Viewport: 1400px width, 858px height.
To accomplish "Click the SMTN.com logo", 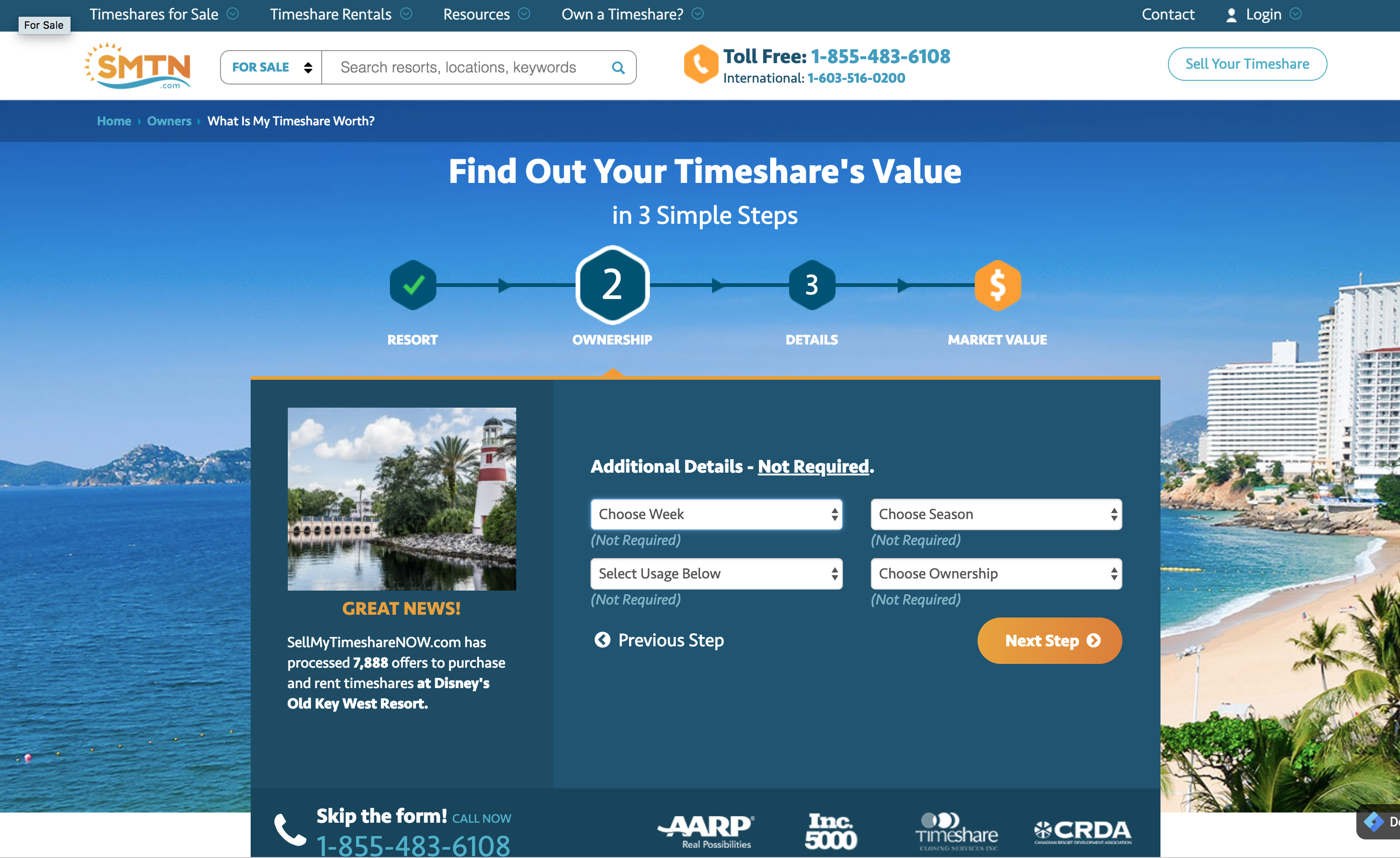I will [137, 65].
